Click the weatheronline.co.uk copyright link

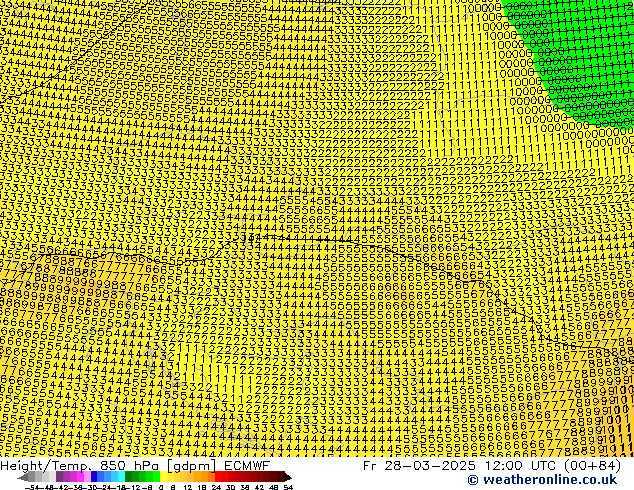[x=542, y=480]
